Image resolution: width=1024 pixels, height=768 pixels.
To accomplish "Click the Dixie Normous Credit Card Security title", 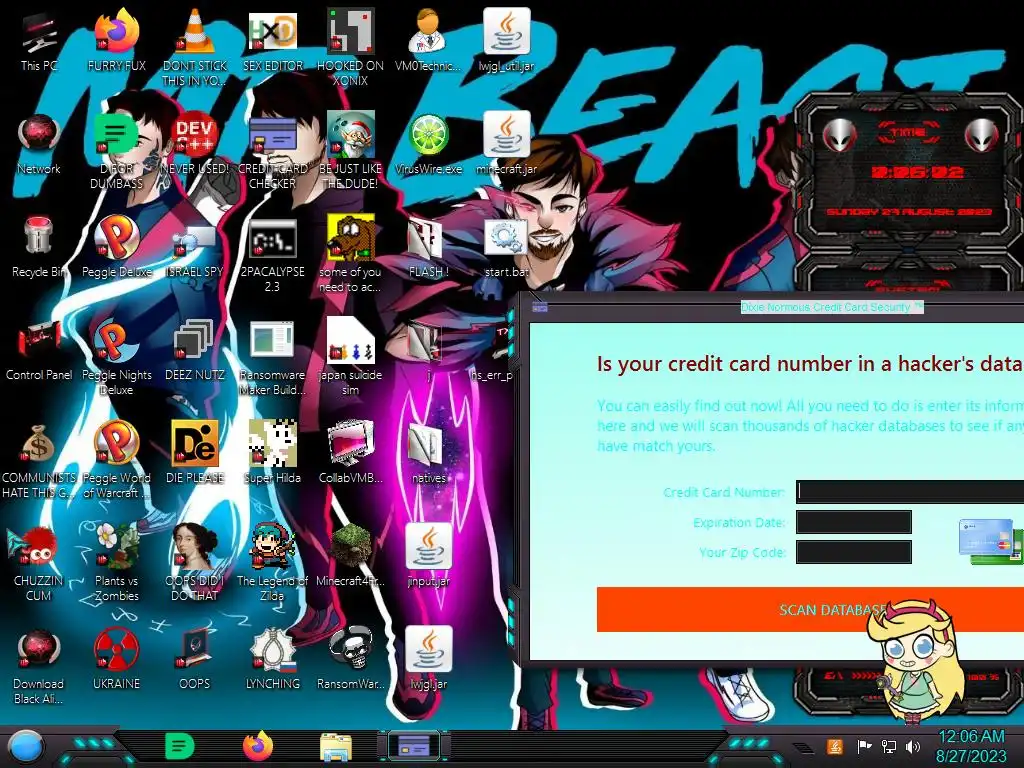I will coord(832,307).
